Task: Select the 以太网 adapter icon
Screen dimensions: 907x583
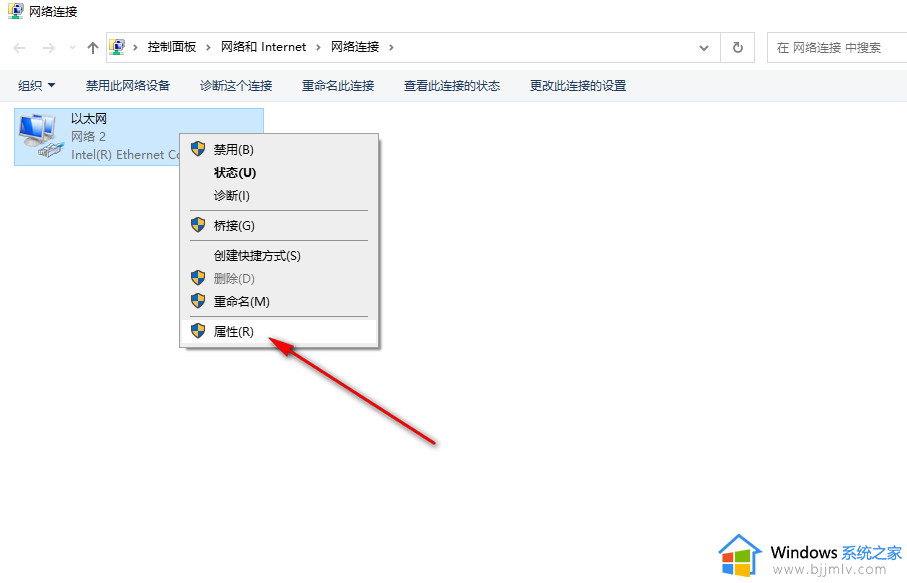Action: click(40, 135)
